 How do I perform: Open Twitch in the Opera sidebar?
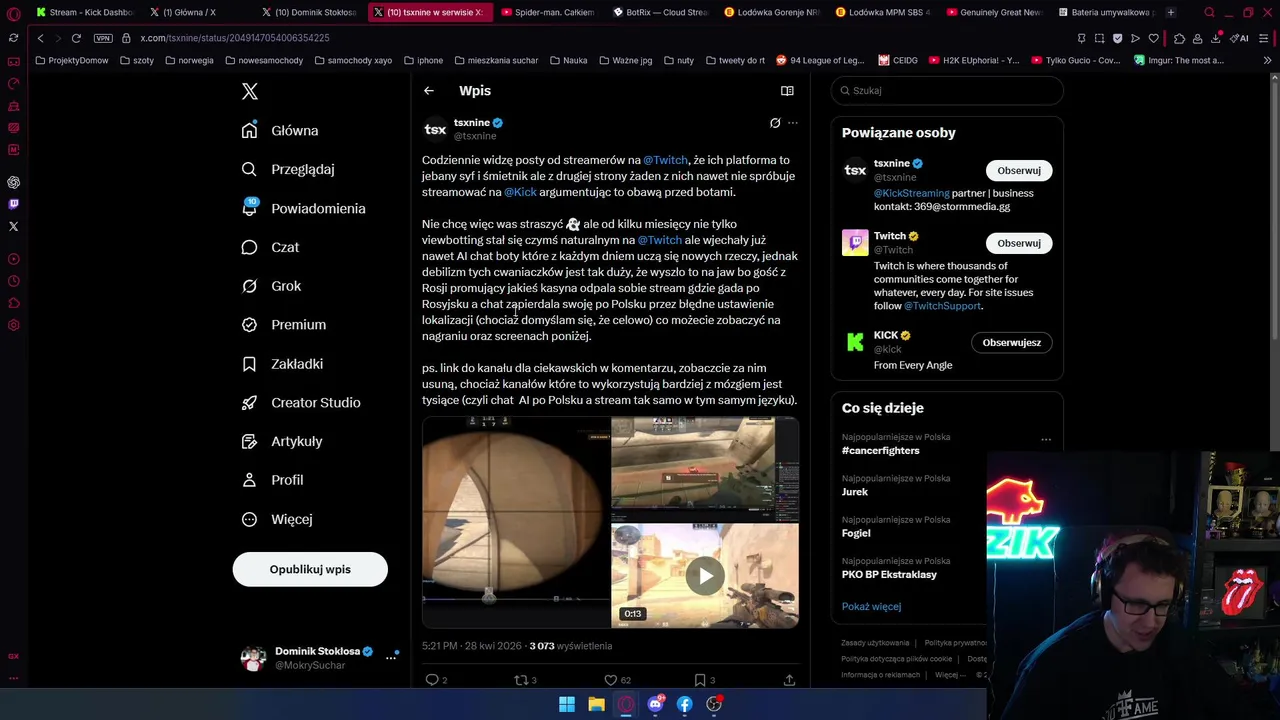tap(13, 204)
